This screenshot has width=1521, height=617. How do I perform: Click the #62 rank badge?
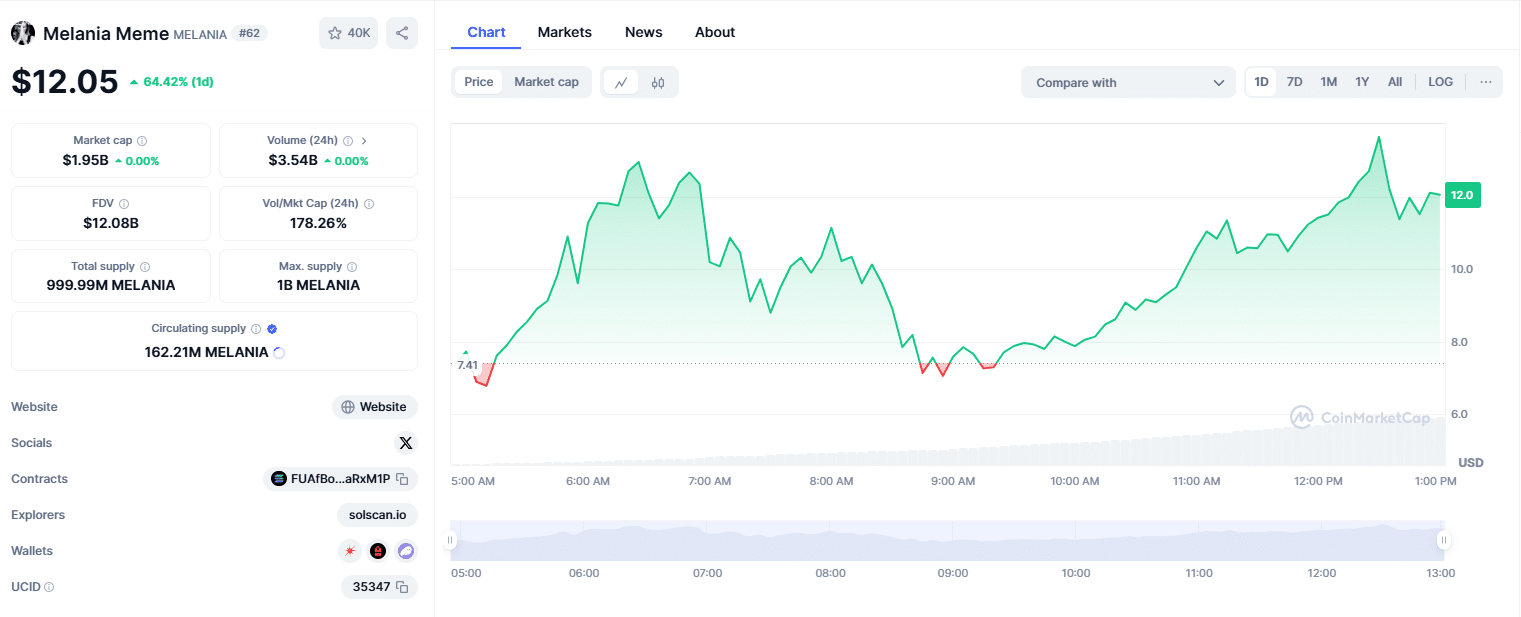tap(250, 33)
